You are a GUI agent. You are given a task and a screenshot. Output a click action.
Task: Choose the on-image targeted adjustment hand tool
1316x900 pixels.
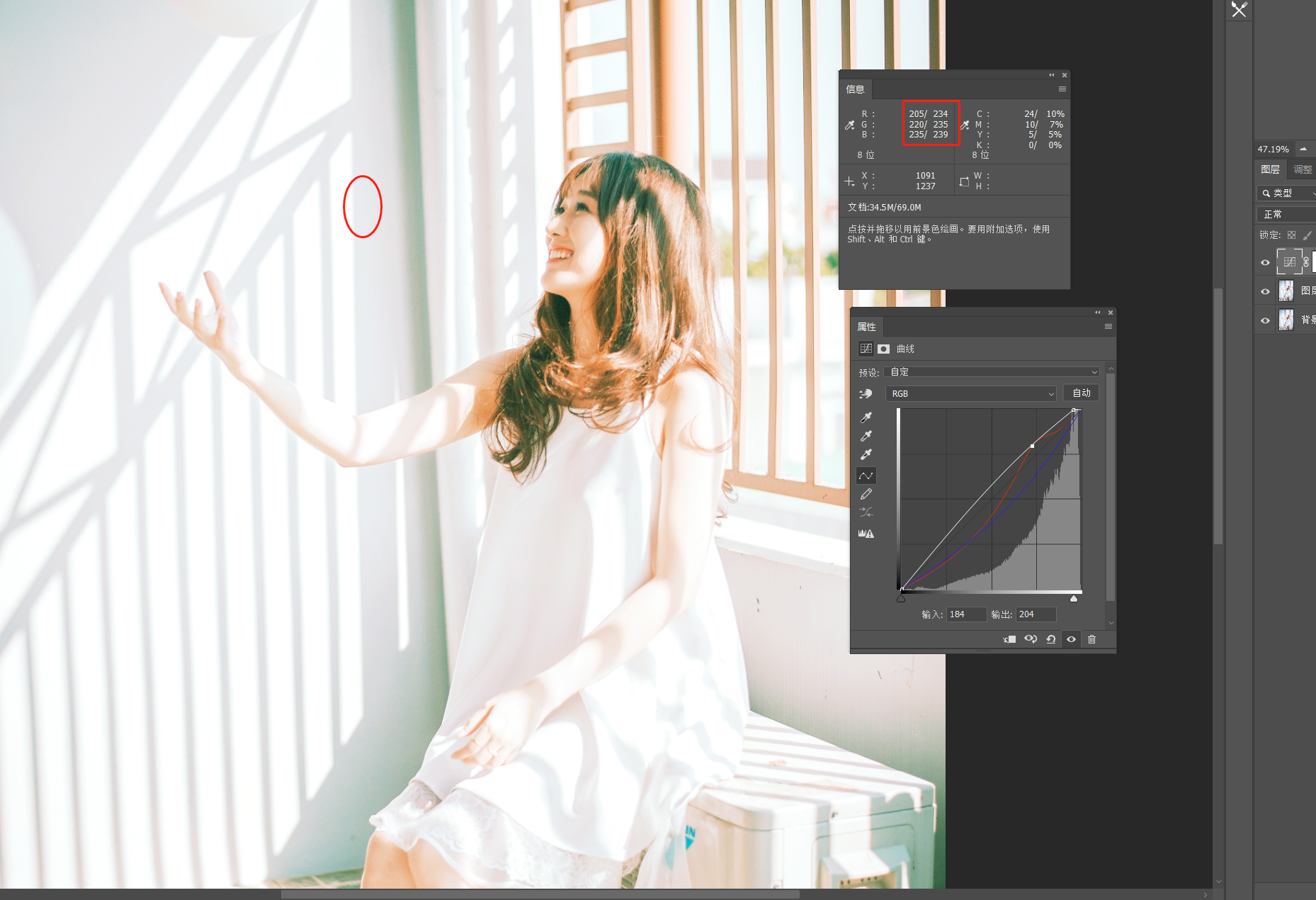[x=866, y=394]
